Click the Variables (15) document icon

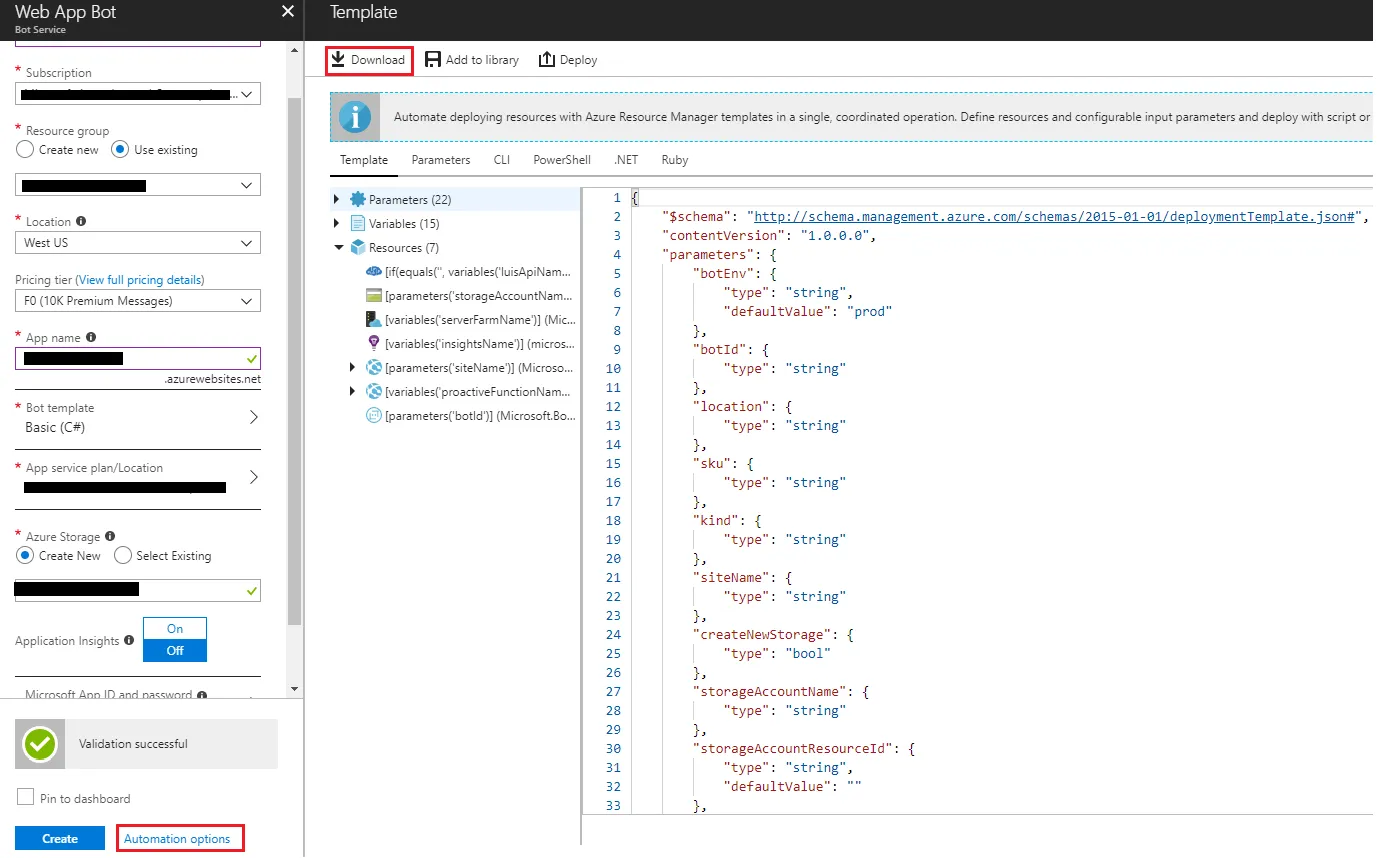358,224
